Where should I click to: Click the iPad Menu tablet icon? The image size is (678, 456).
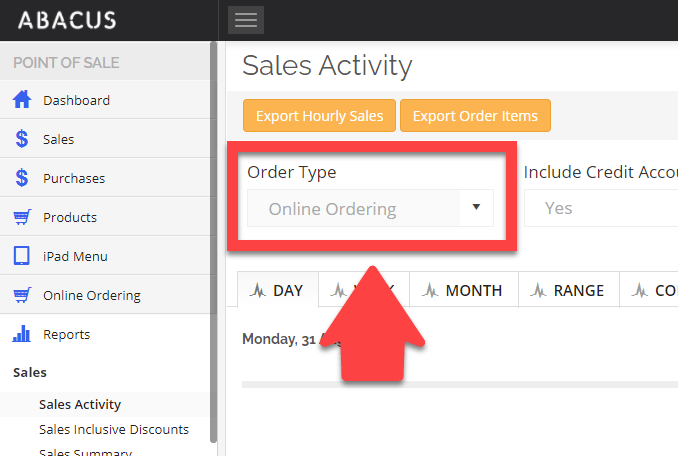click(x=21, y=256)
